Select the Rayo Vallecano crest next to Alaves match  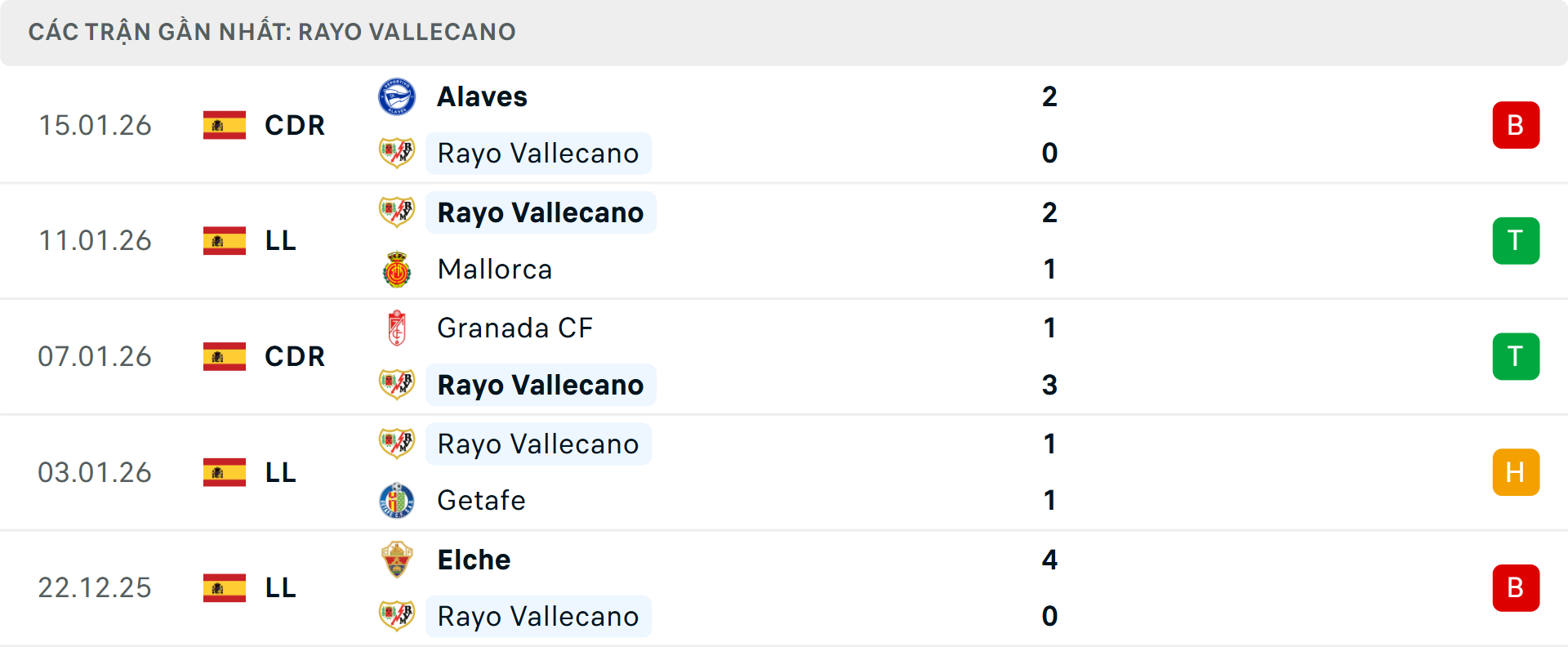pos(397,153)
